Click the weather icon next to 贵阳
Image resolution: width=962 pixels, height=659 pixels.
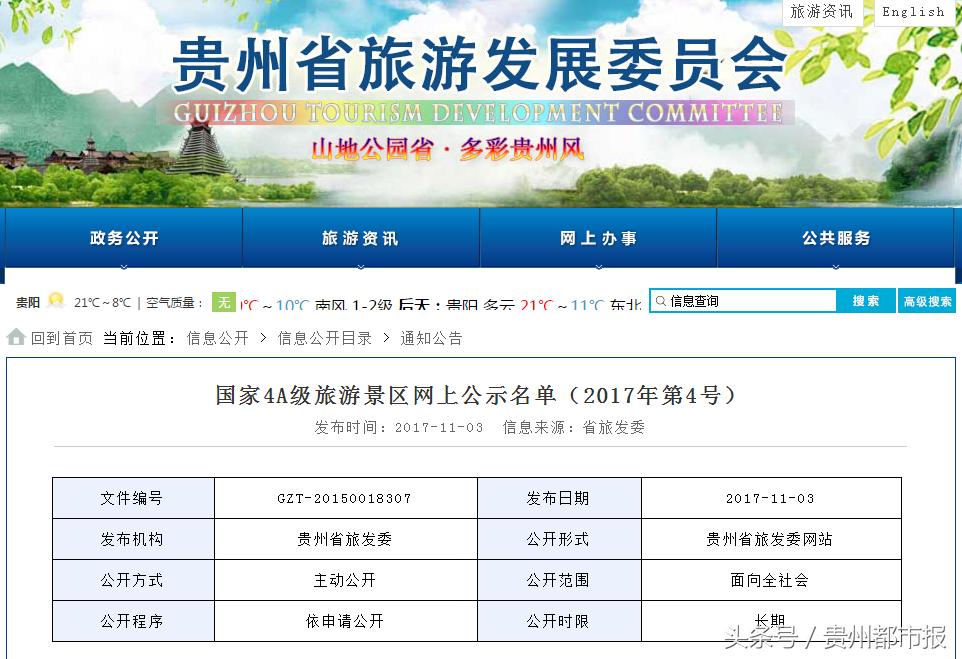[x=54, y=300]
